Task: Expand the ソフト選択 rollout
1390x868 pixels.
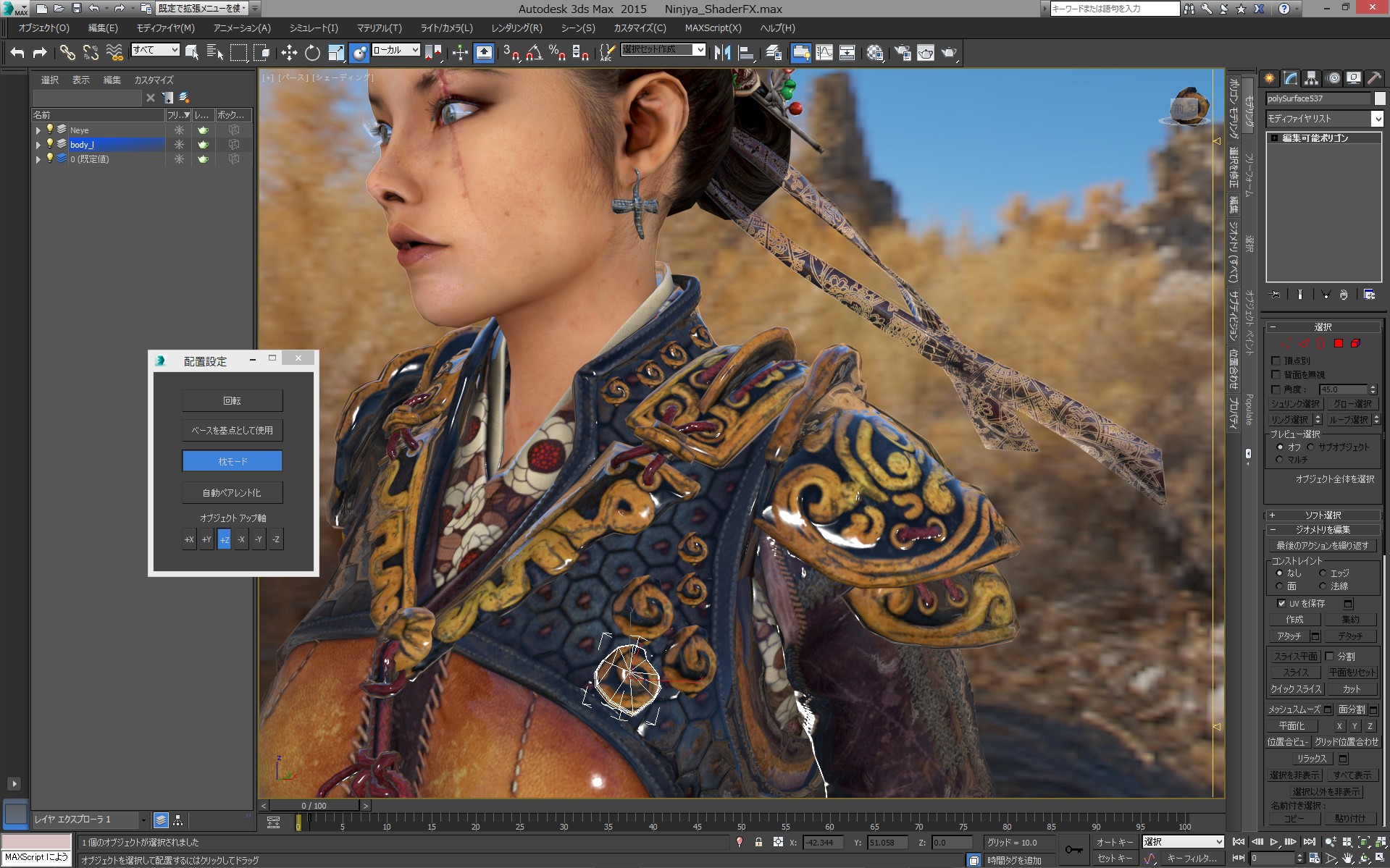Action: coord(1273,515)
